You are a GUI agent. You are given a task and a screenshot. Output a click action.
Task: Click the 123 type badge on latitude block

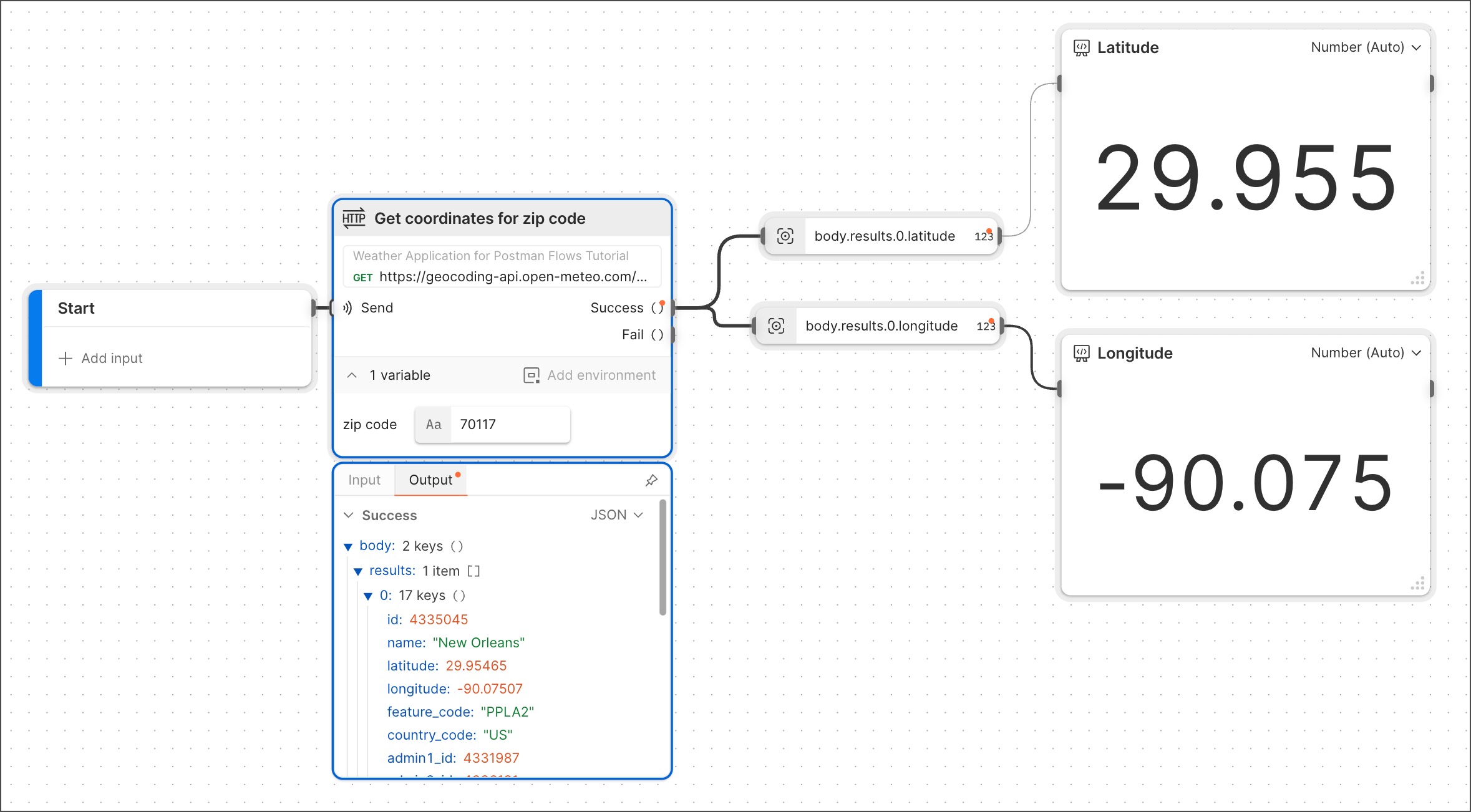984,236
